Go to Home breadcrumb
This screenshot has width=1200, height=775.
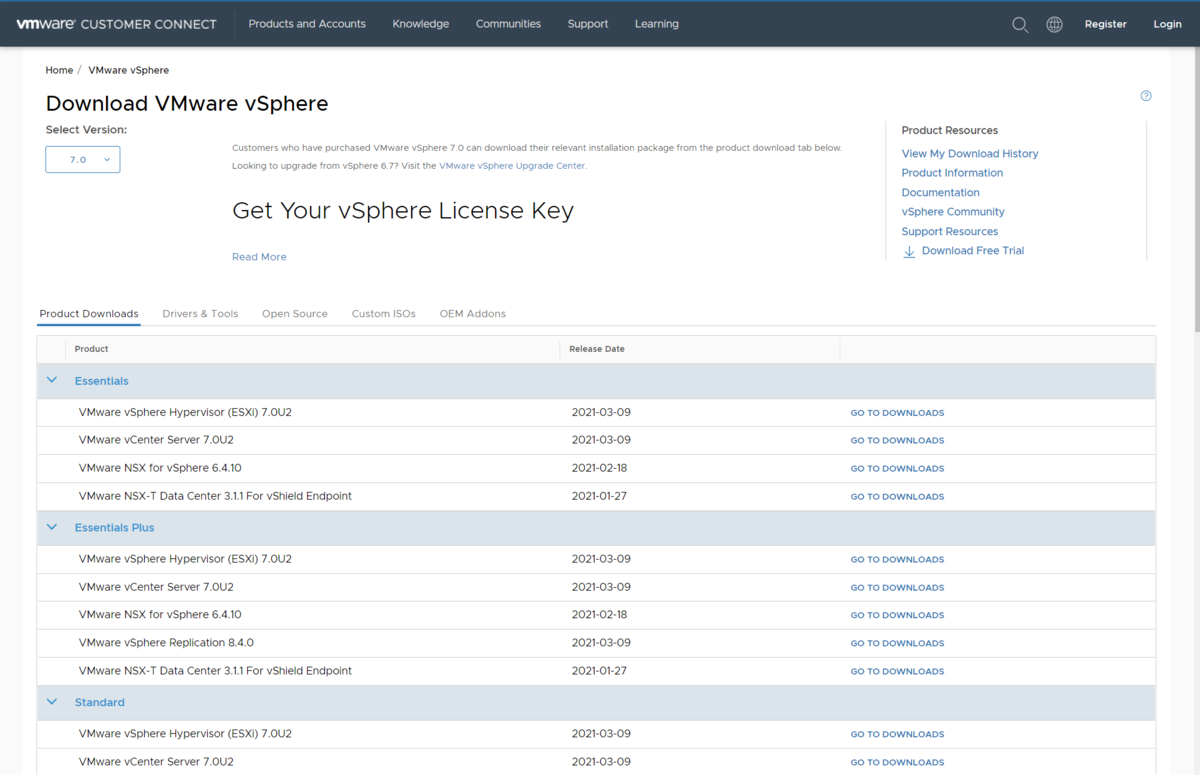click(59, 70)
